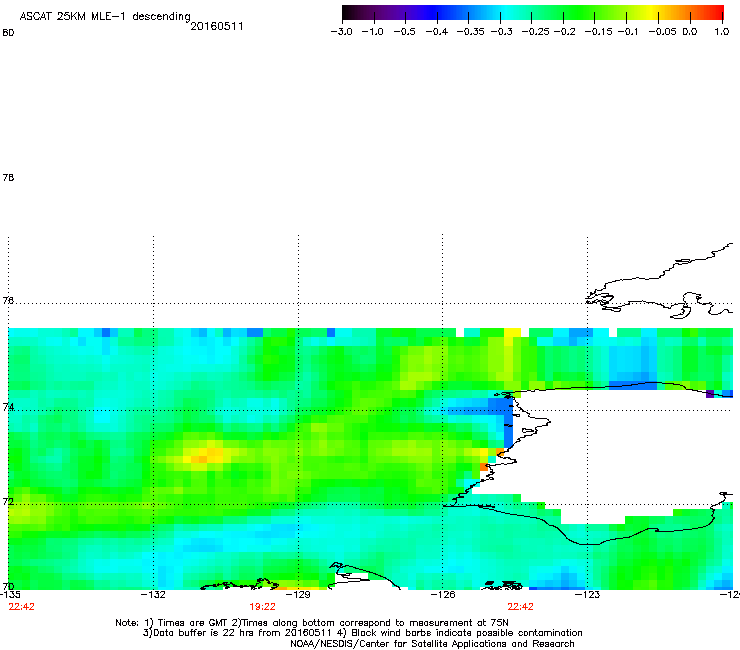Click the blue section of the colorbar
Viewport: 740px width, 650px height.
(439, 13)
